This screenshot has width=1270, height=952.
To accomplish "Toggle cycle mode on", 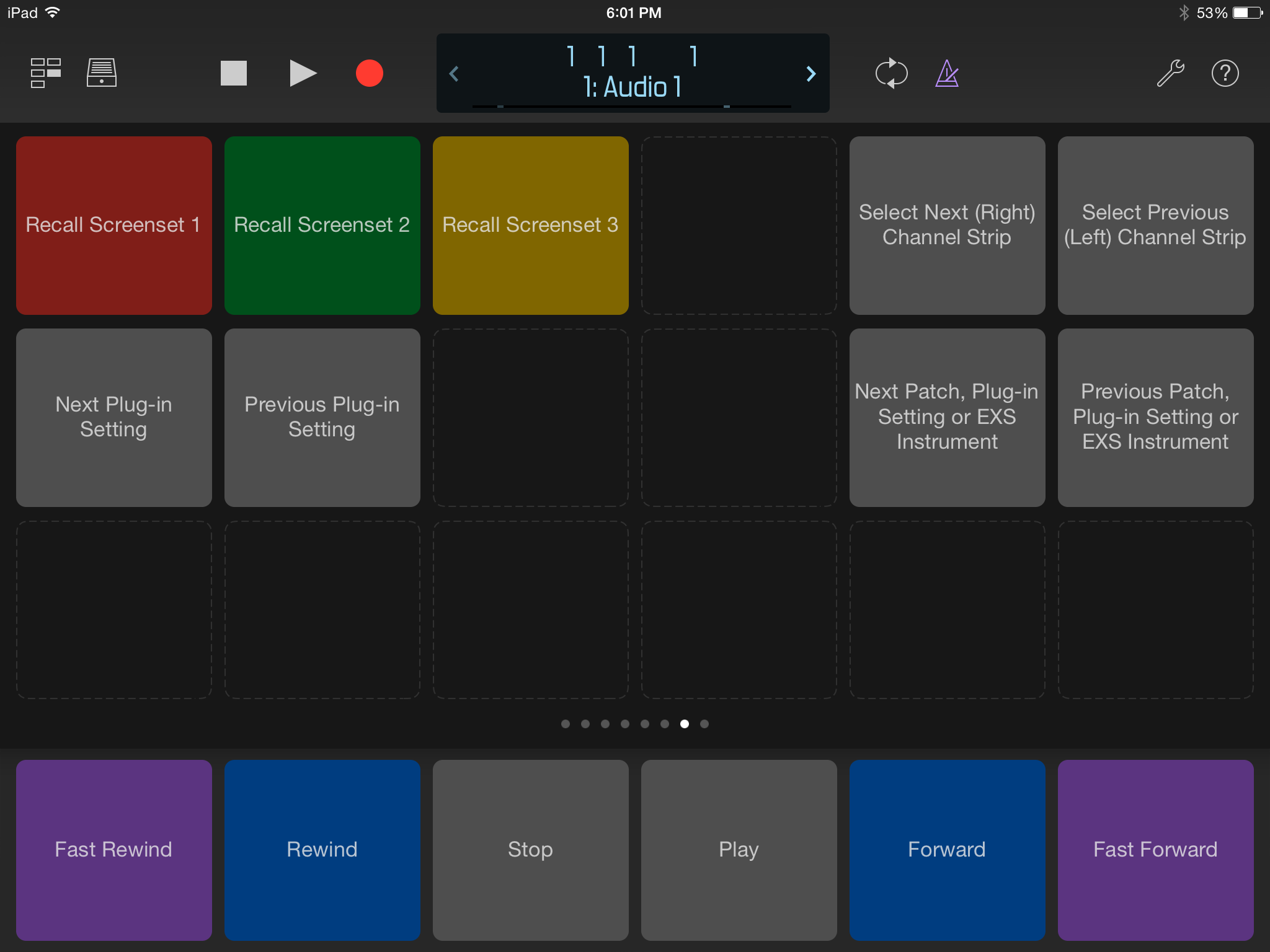I will click(x=892, y=73).
